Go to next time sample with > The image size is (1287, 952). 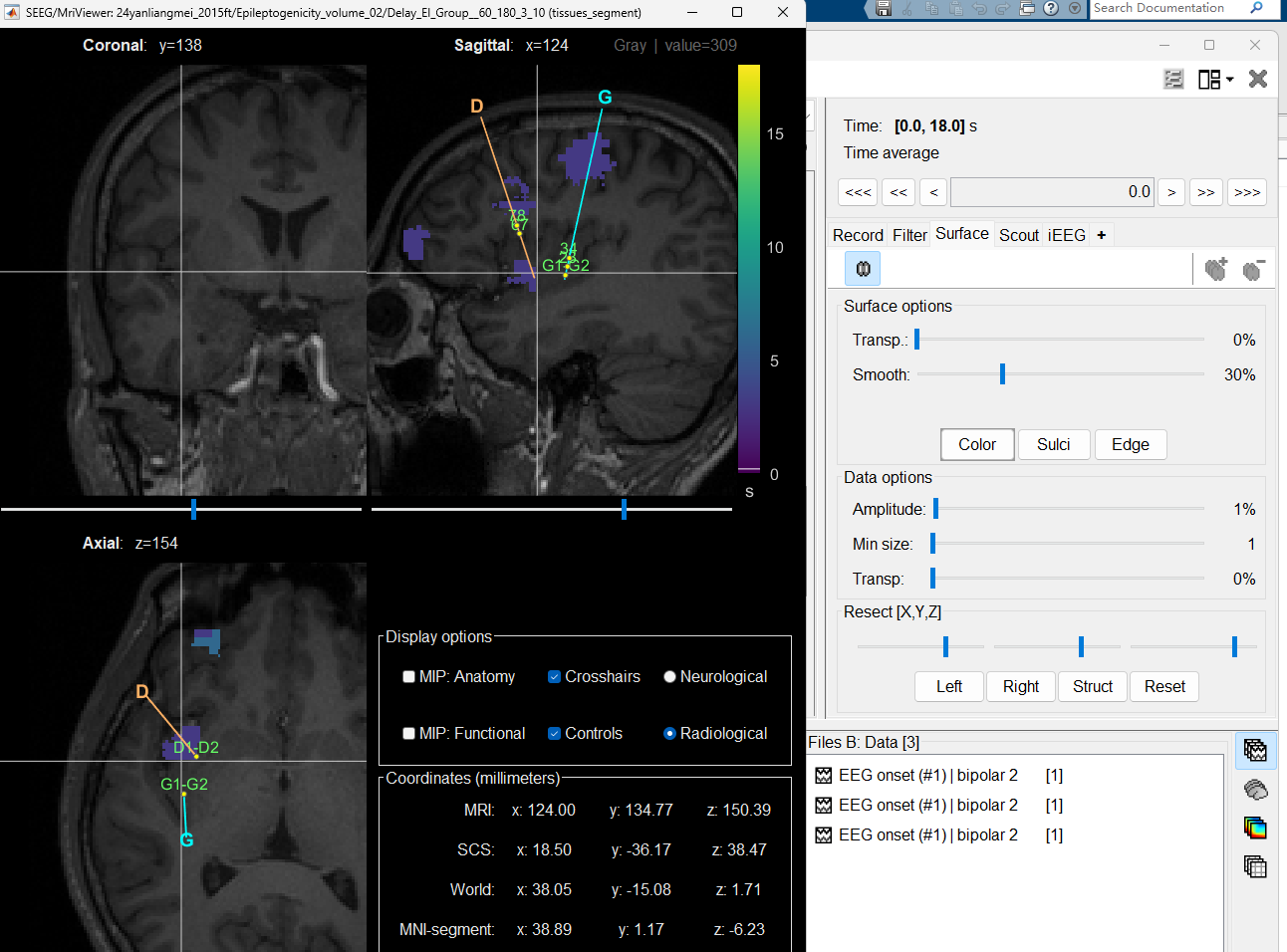(1171, 192)
